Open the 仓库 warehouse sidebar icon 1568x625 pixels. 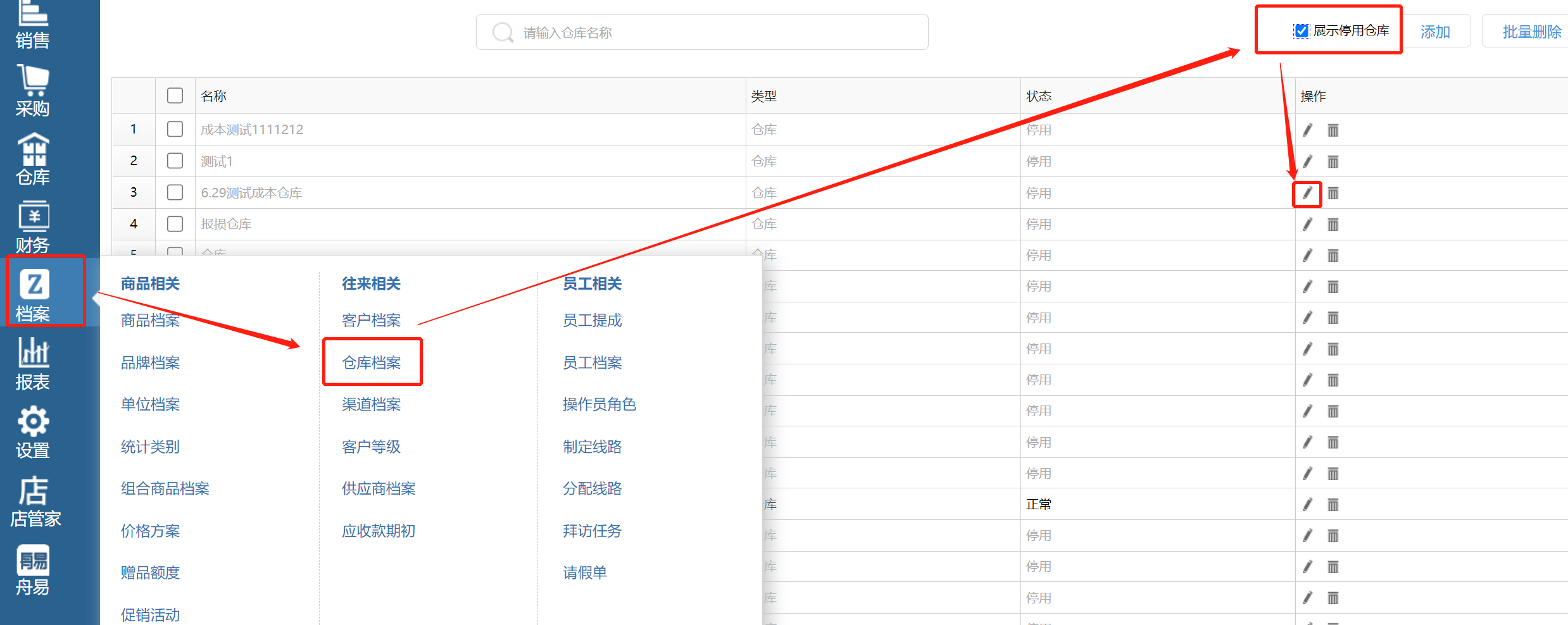pos(33,159)
